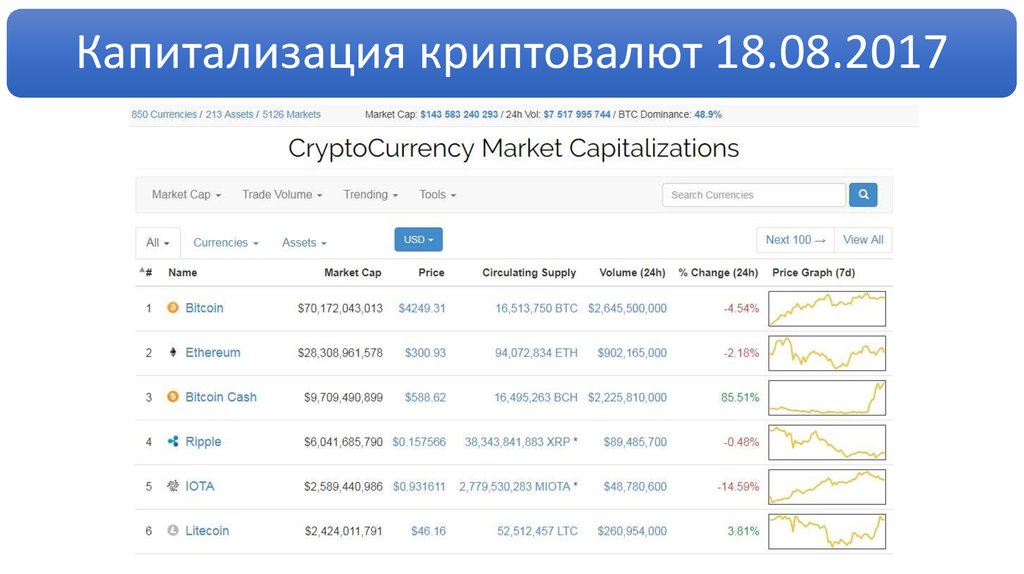This screenshot has width=1024, height=574.
Task: Open the Trending menu
Action: (x=370, y=195)
